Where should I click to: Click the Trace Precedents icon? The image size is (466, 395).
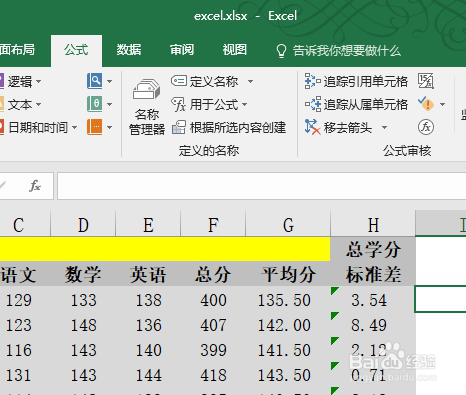click(x=312, y=81)
